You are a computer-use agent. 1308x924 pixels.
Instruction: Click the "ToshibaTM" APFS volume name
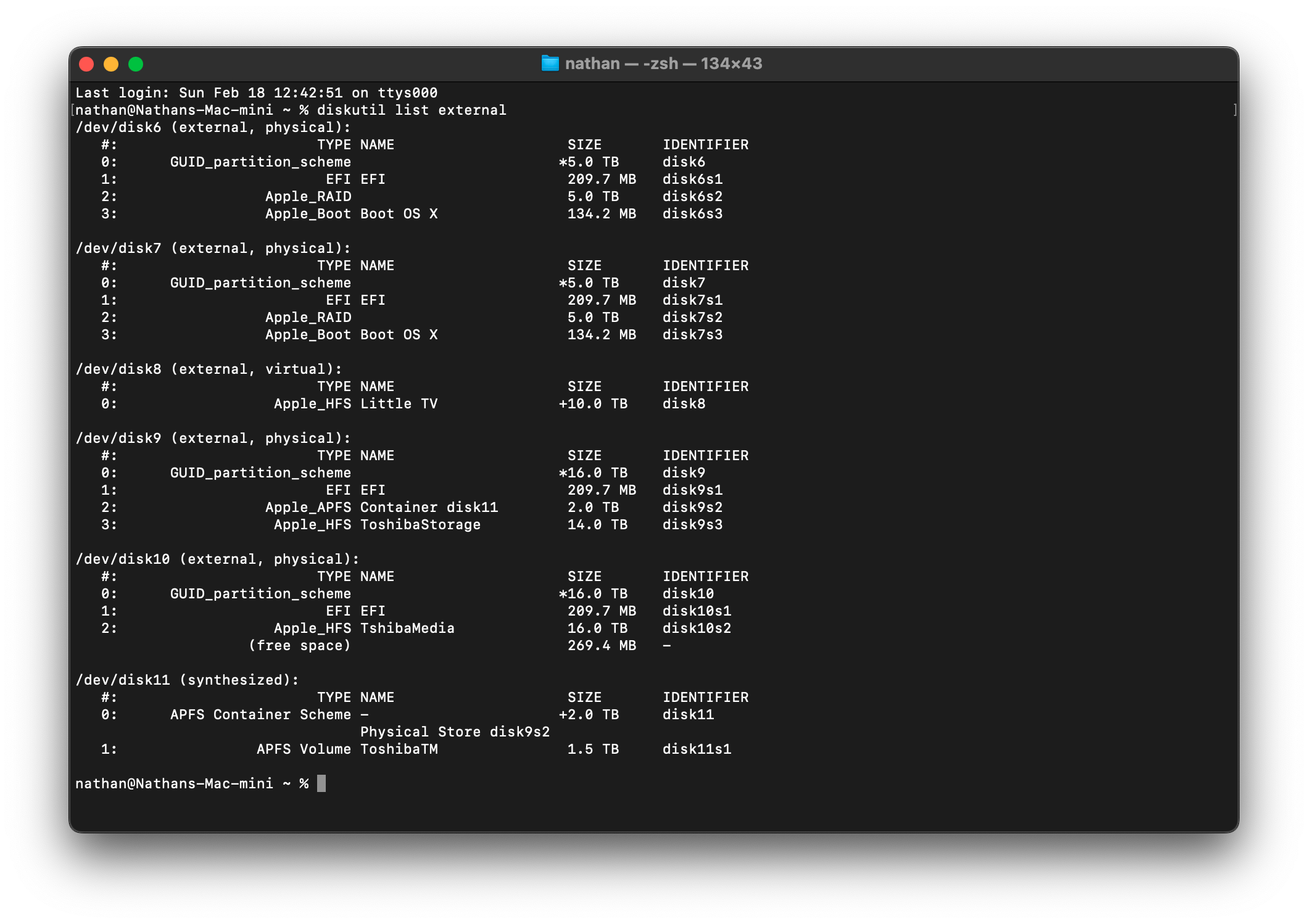point(399,749)
